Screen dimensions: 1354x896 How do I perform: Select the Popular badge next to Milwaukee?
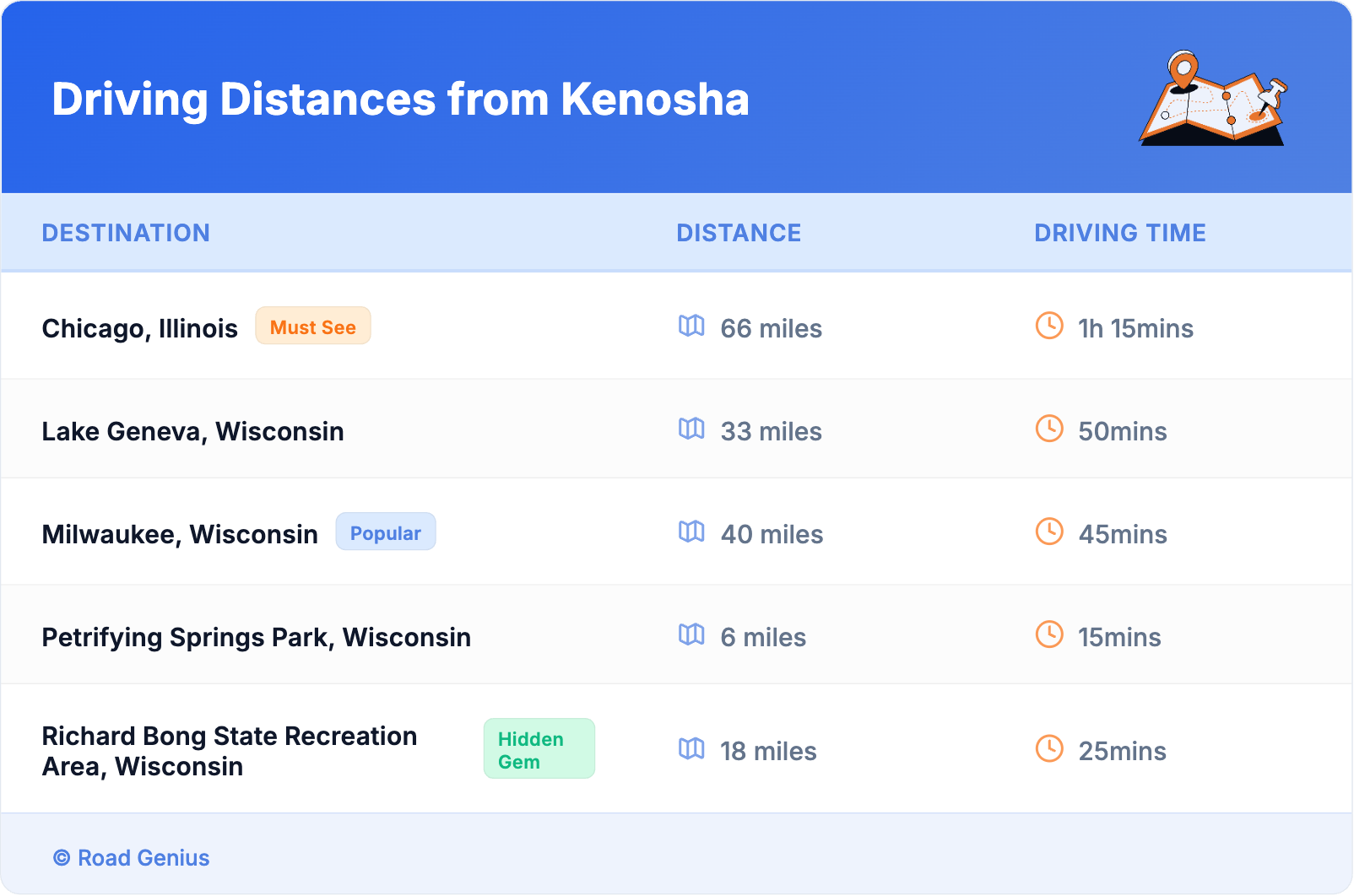(x=386, y=532)
